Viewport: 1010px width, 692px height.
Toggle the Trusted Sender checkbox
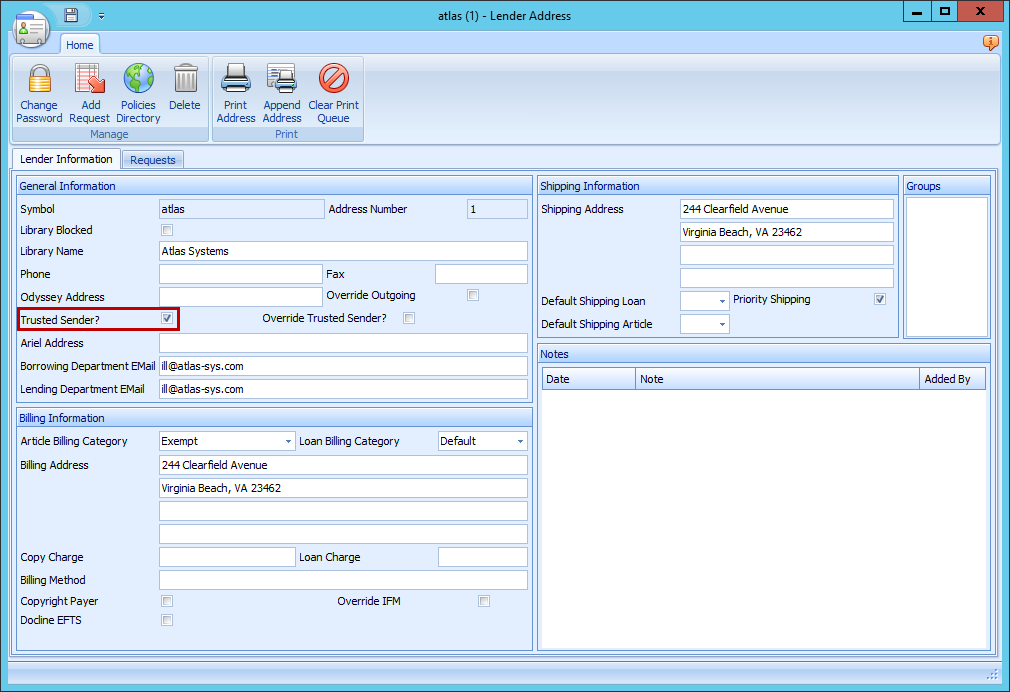tap(166, 319)
